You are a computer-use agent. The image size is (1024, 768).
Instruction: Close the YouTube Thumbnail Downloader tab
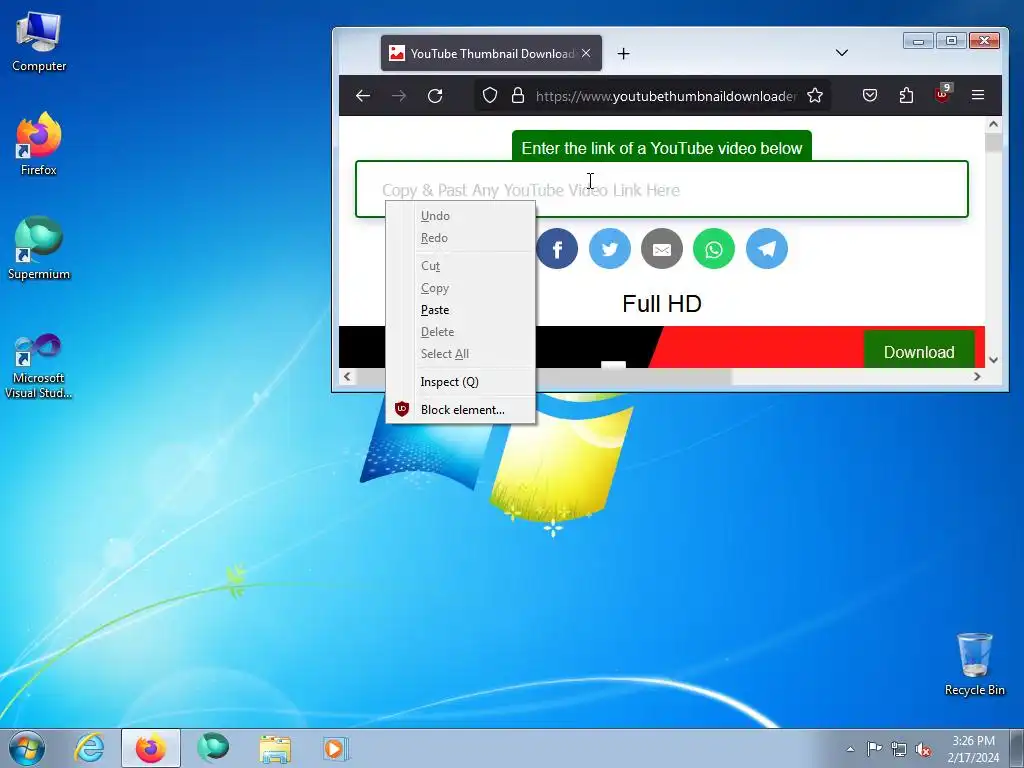pyautogui.click(x=586, y=54)
